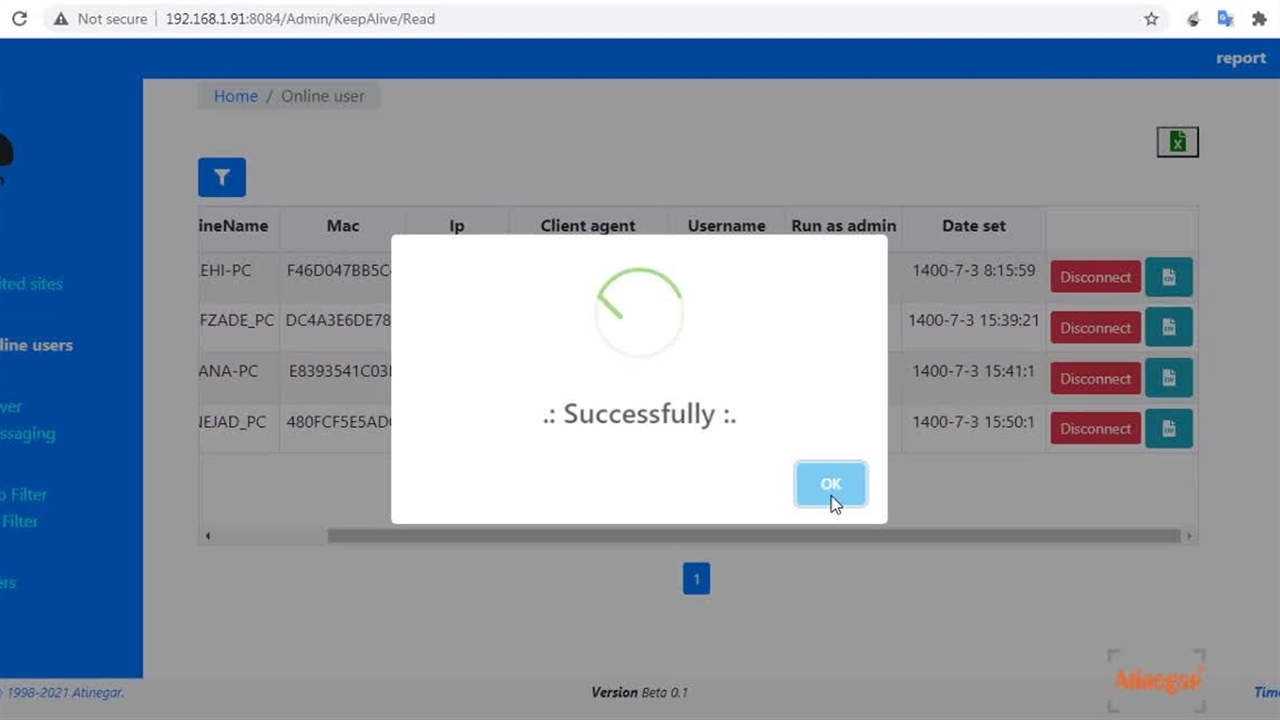
Task: Bookmark this page with the star icon
Action: (x=1151, y=19)
